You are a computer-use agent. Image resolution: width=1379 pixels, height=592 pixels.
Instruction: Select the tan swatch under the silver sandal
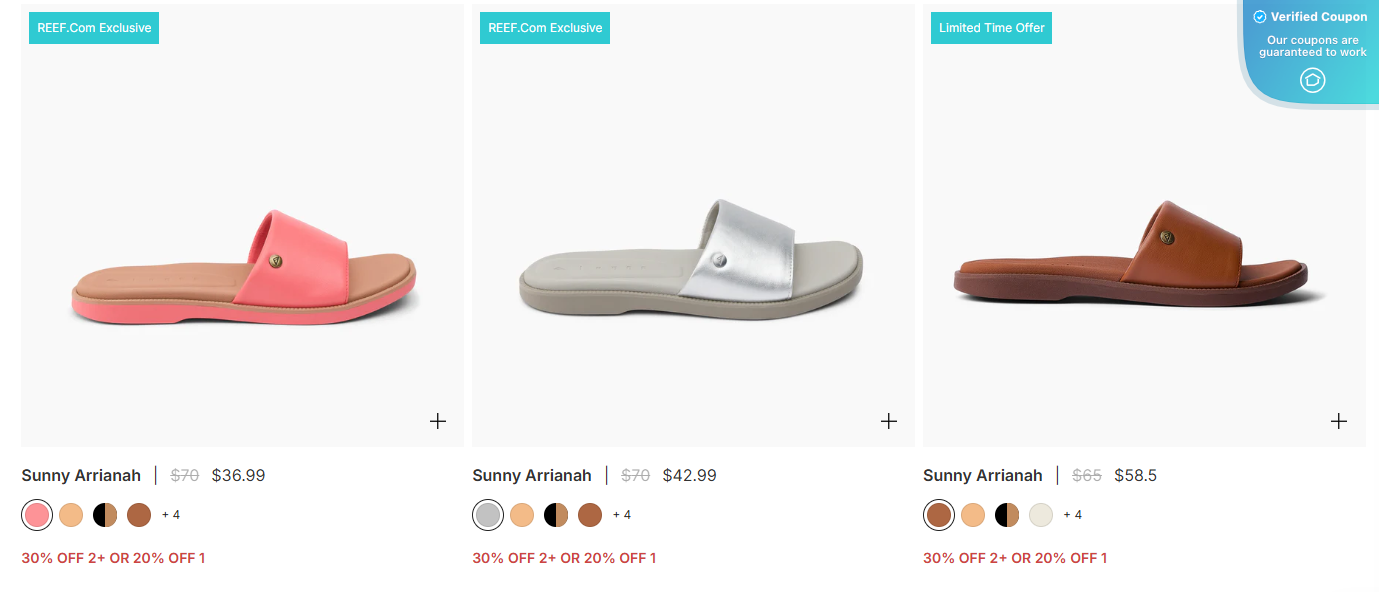(x=522, y=514)
